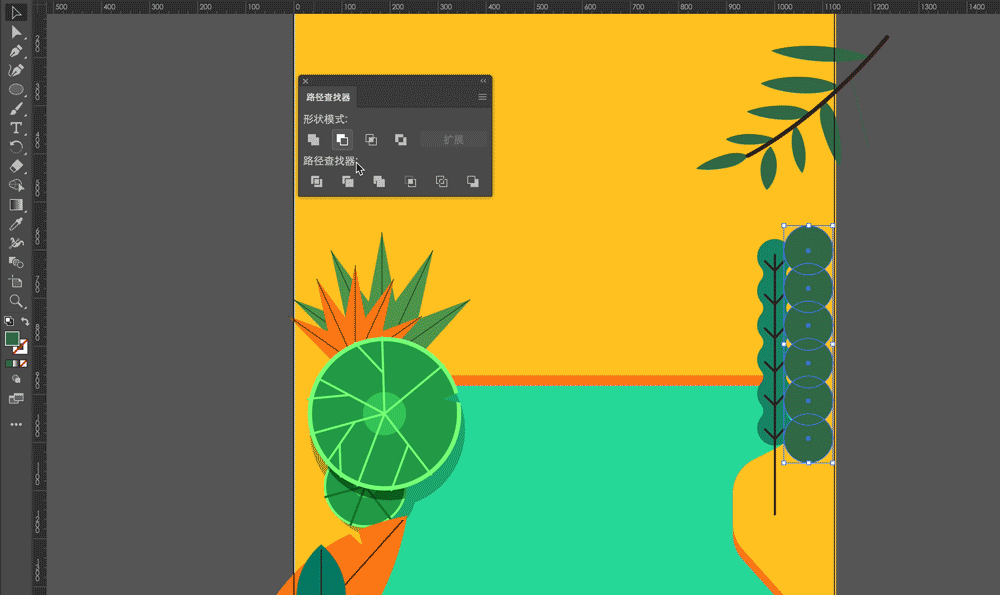
Task: Click Minus Front shape mode icon
Action: 342,139
